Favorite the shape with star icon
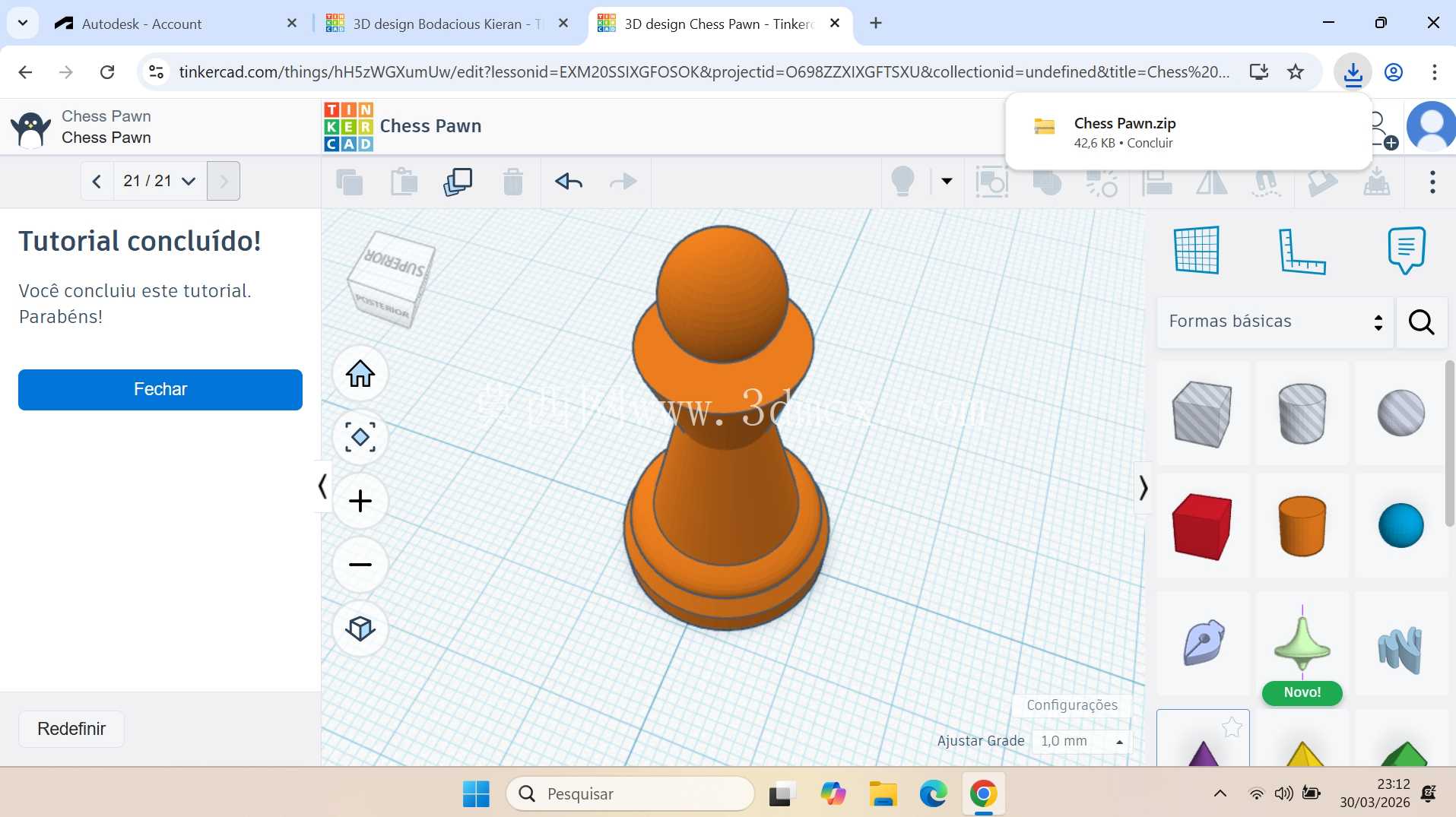The height and width of the screenshot is (817, 1456). click(1232, 727)
